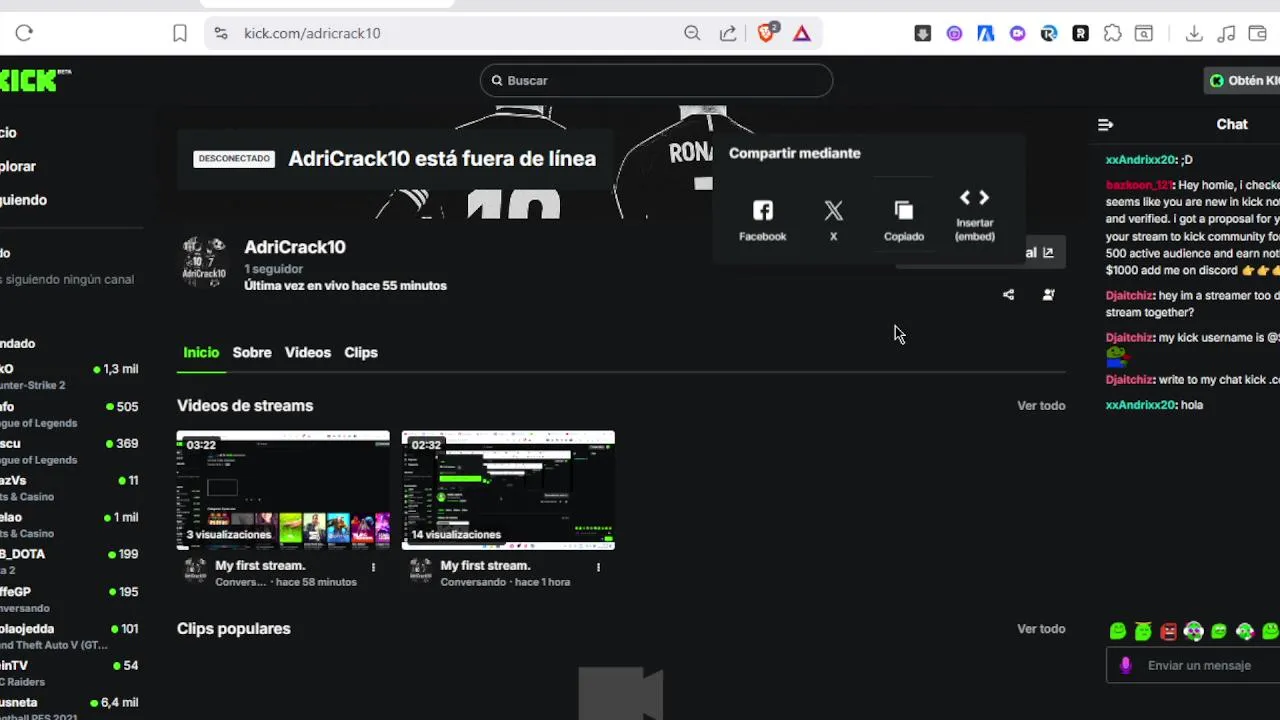Bookmark this page using the bookmark icon
Image resolution: width=1280 pixels, height=720 pixels.
pos(180,33)
